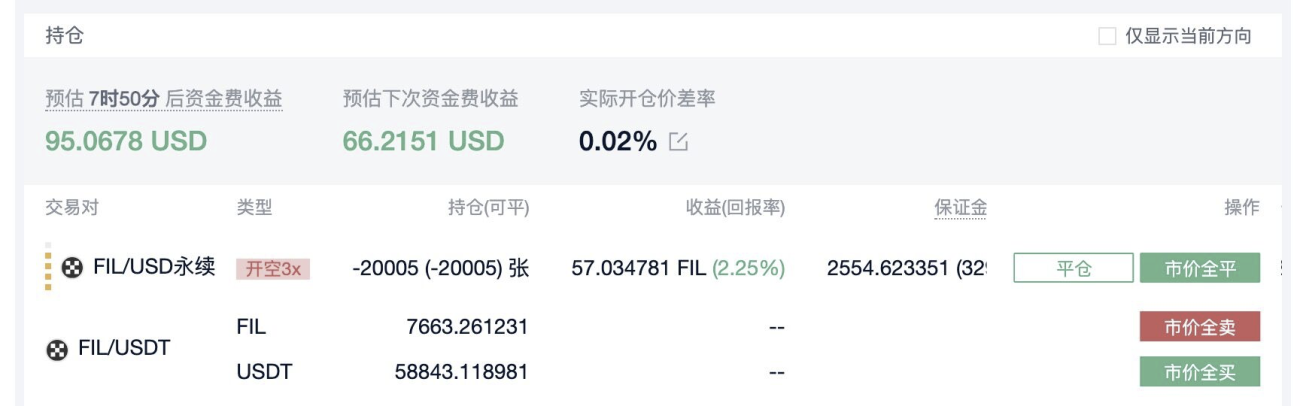Click the 预估 7时50分 后资金费收益 label
The image size is (1300, 406).
tap(164, 99)
